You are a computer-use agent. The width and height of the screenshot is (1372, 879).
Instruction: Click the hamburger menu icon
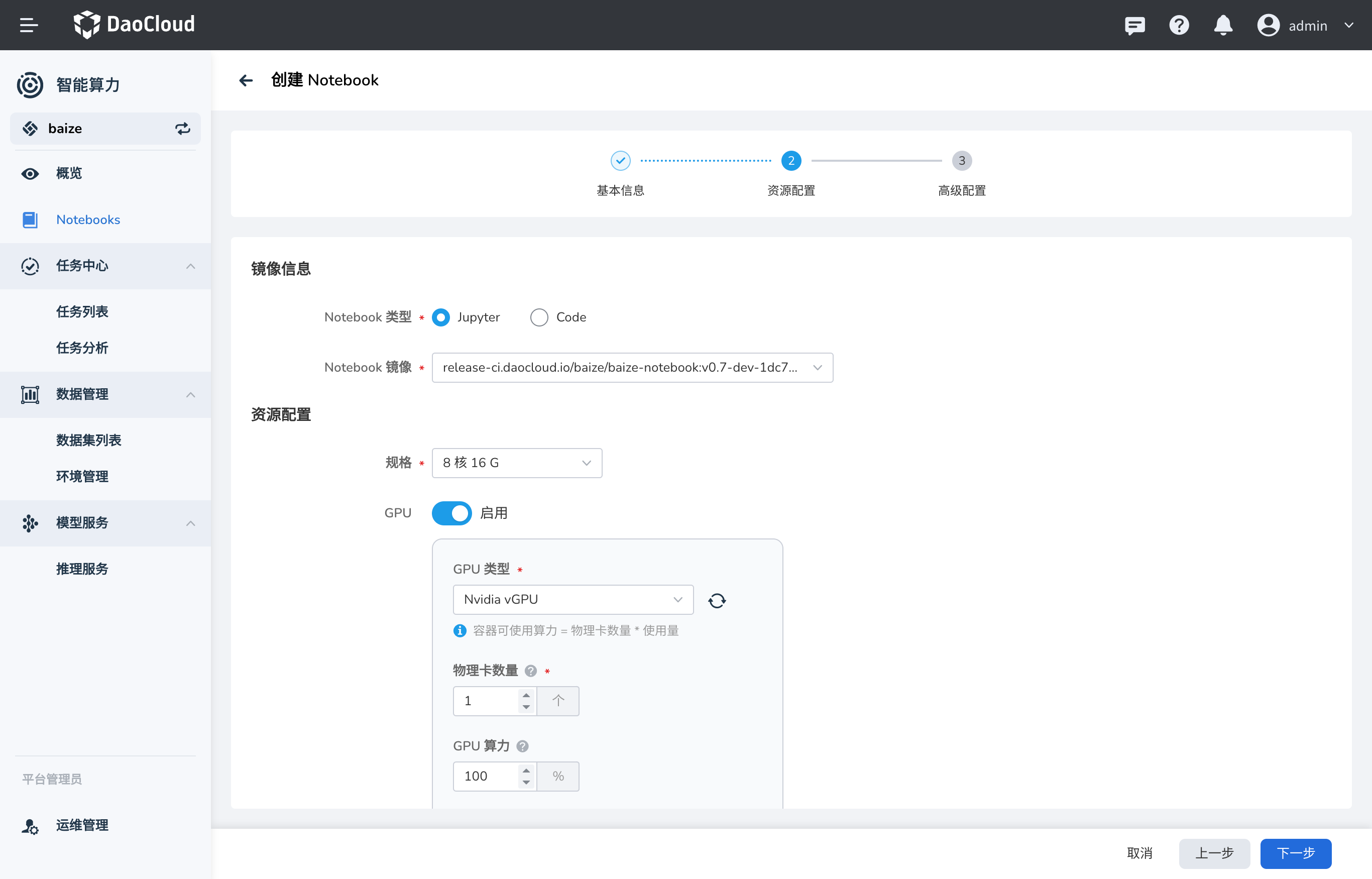click(x=29, y=25)
